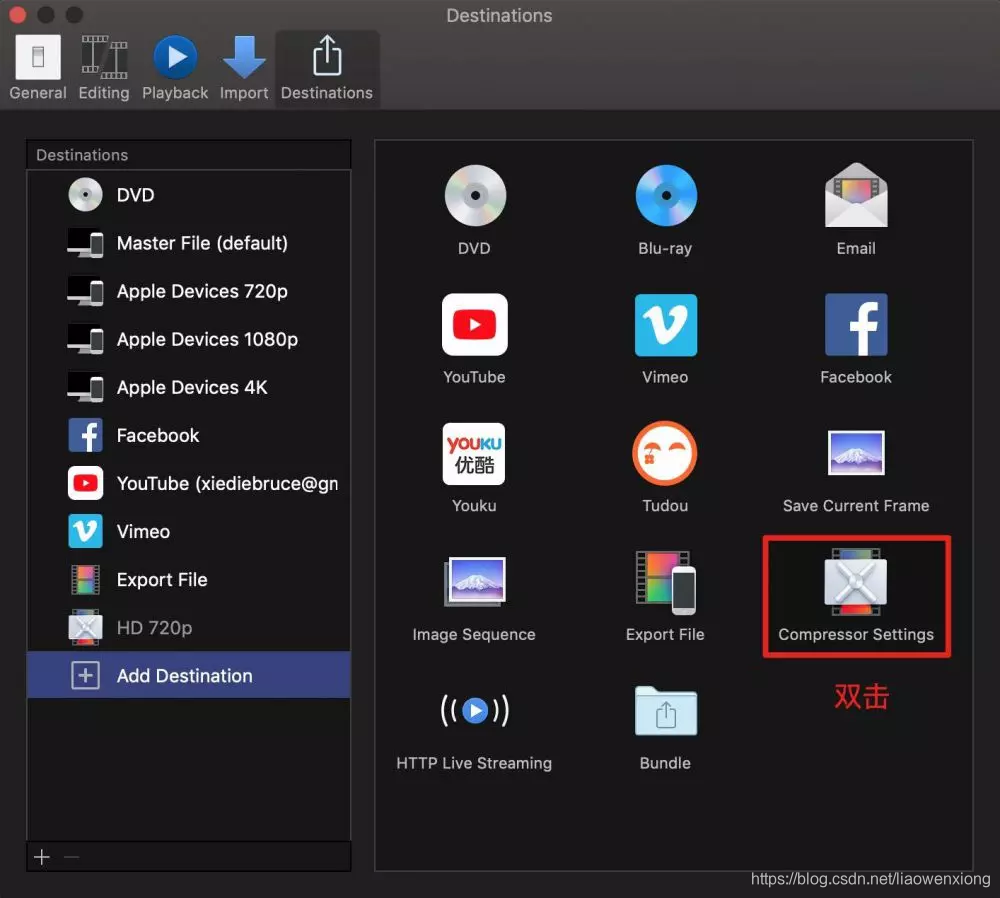The height and width of the screenshot is (898, 1000).
Task: Select the YouTube icon in the grid
Action: pyautogui.click(x=474, y=325)
